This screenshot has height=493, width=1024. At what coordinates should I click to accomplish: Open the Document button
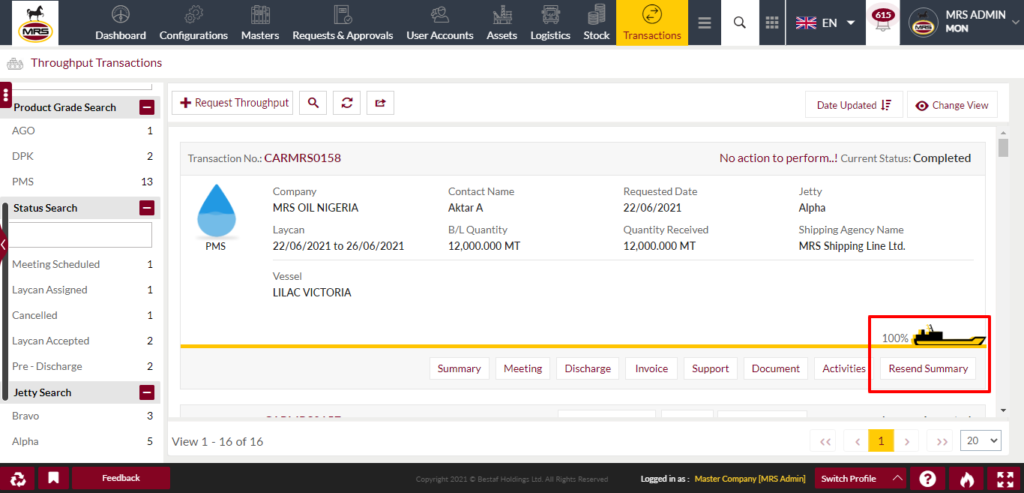pyautogui.click(x=776, y=368)
